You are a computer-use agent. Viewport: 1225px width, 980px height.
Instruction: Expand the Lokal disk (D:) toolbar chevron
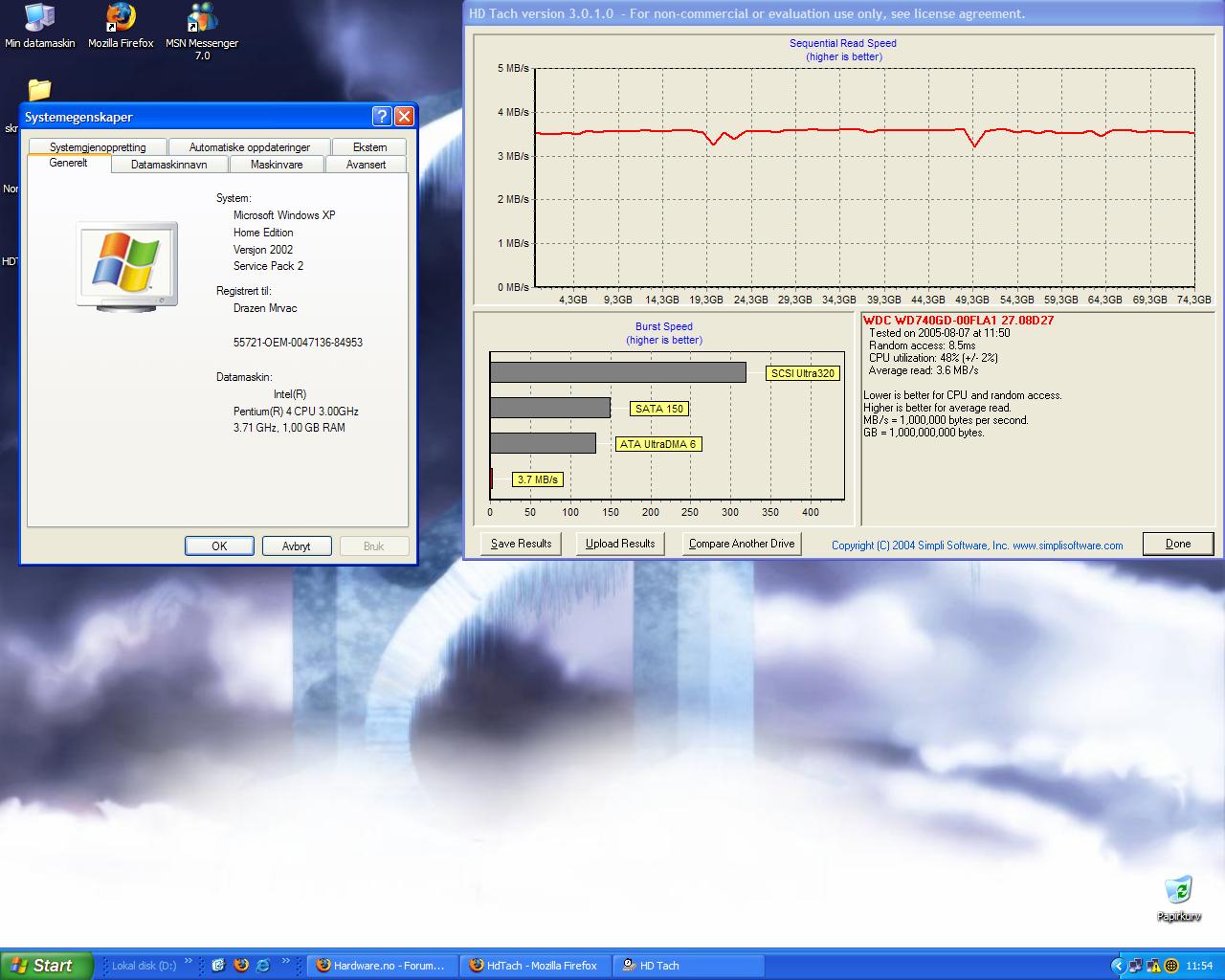coord(189,962)
